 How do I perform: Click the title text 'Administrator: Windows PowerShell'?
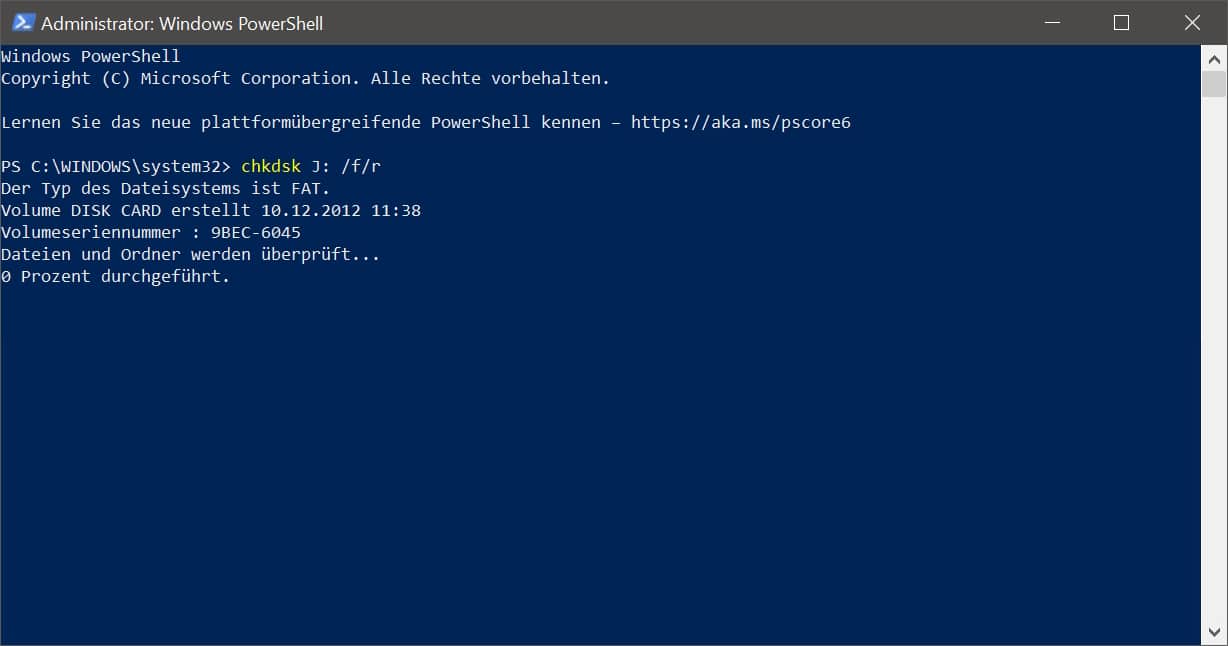tap(182, 23)
